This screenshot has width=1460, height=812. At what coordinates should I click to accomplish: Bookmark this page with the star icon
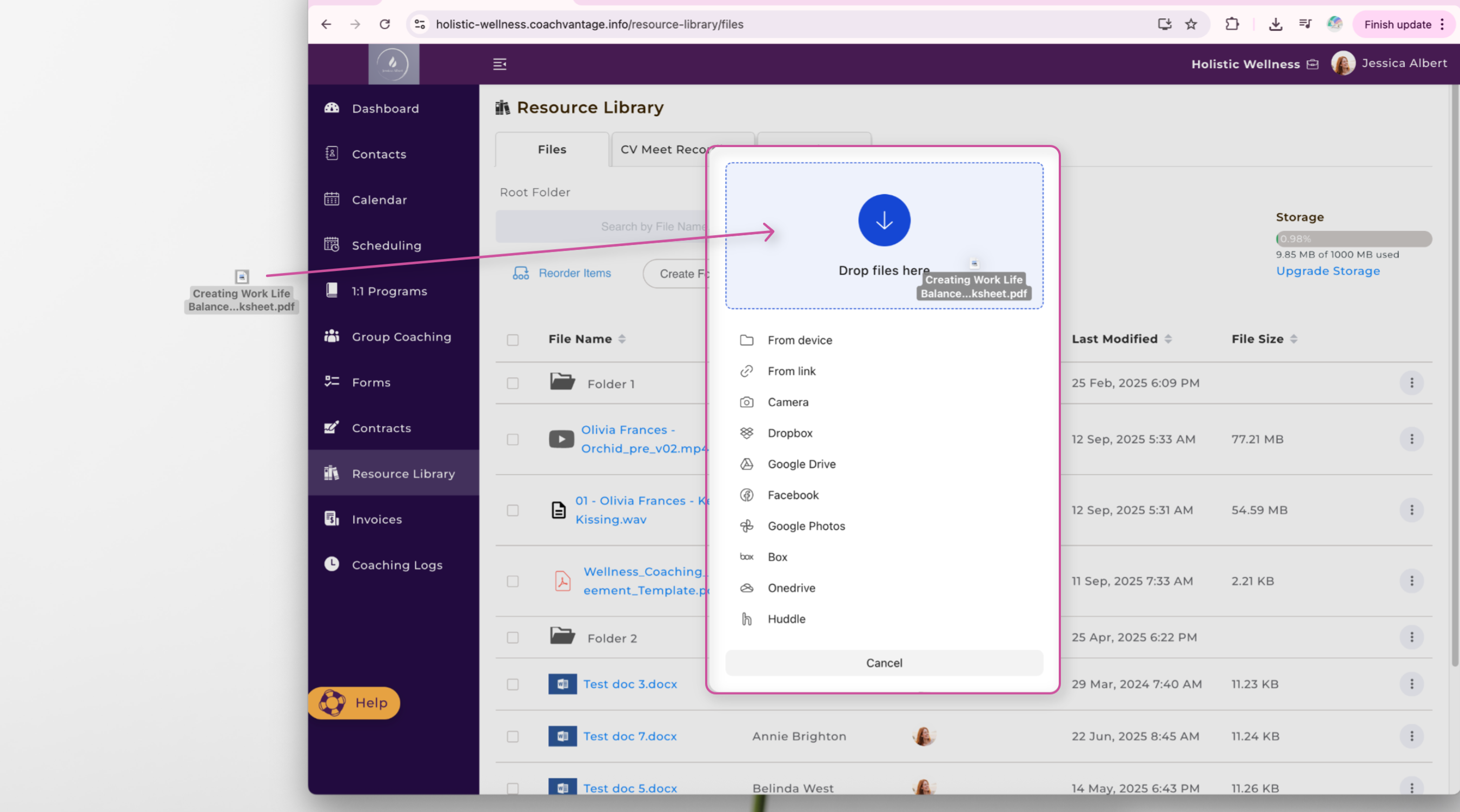coord(1191,24)
